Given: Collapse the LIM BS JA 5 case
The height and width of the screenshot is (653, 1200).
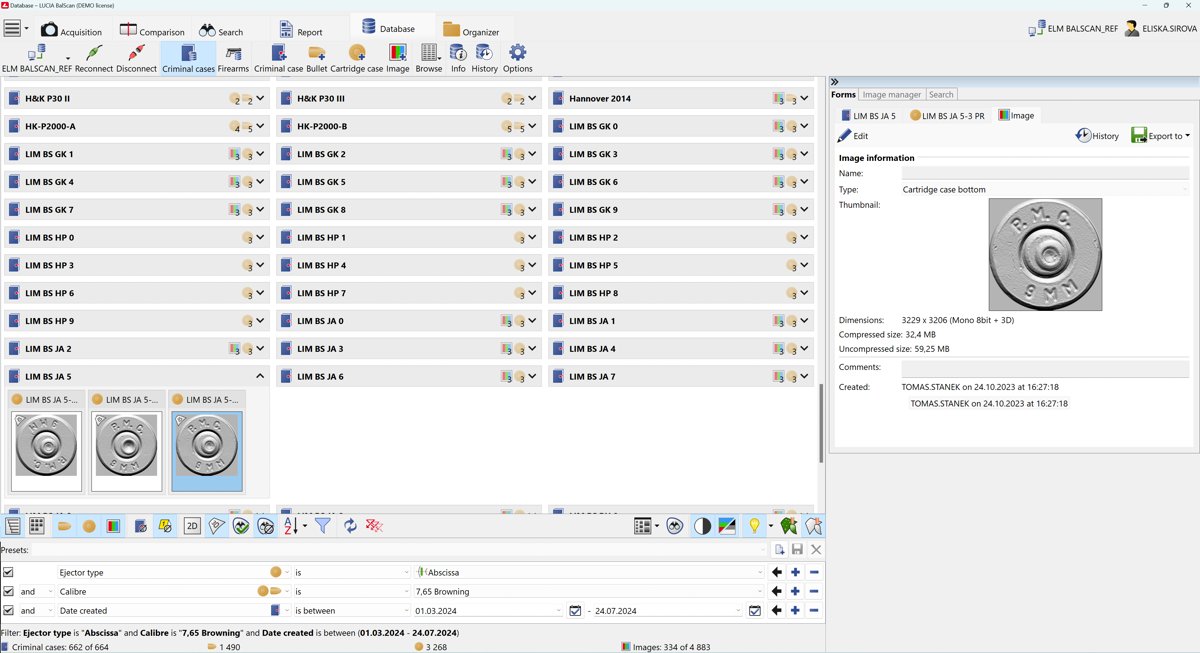Looking at the screenshot, I should pos(260,377).
